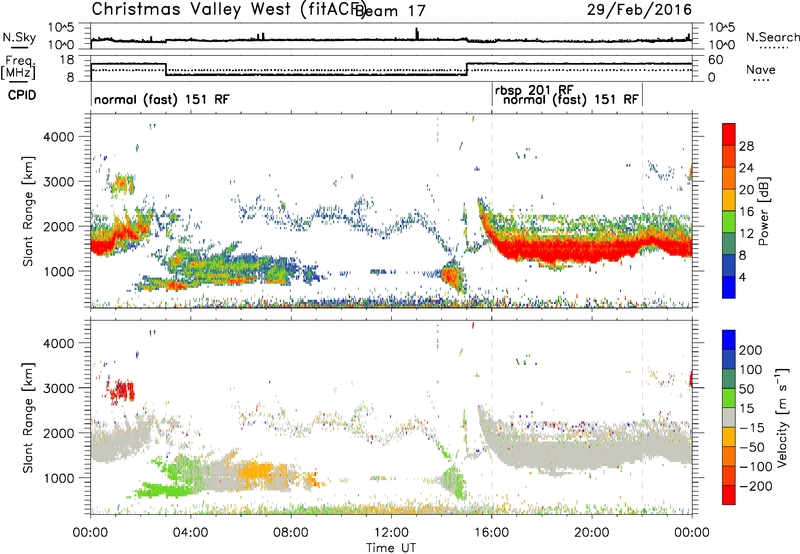800x554 pixels.
Task: Click the Slant Range label of the velocity panel
Action: pyautogui.click(x=28, y=417)
